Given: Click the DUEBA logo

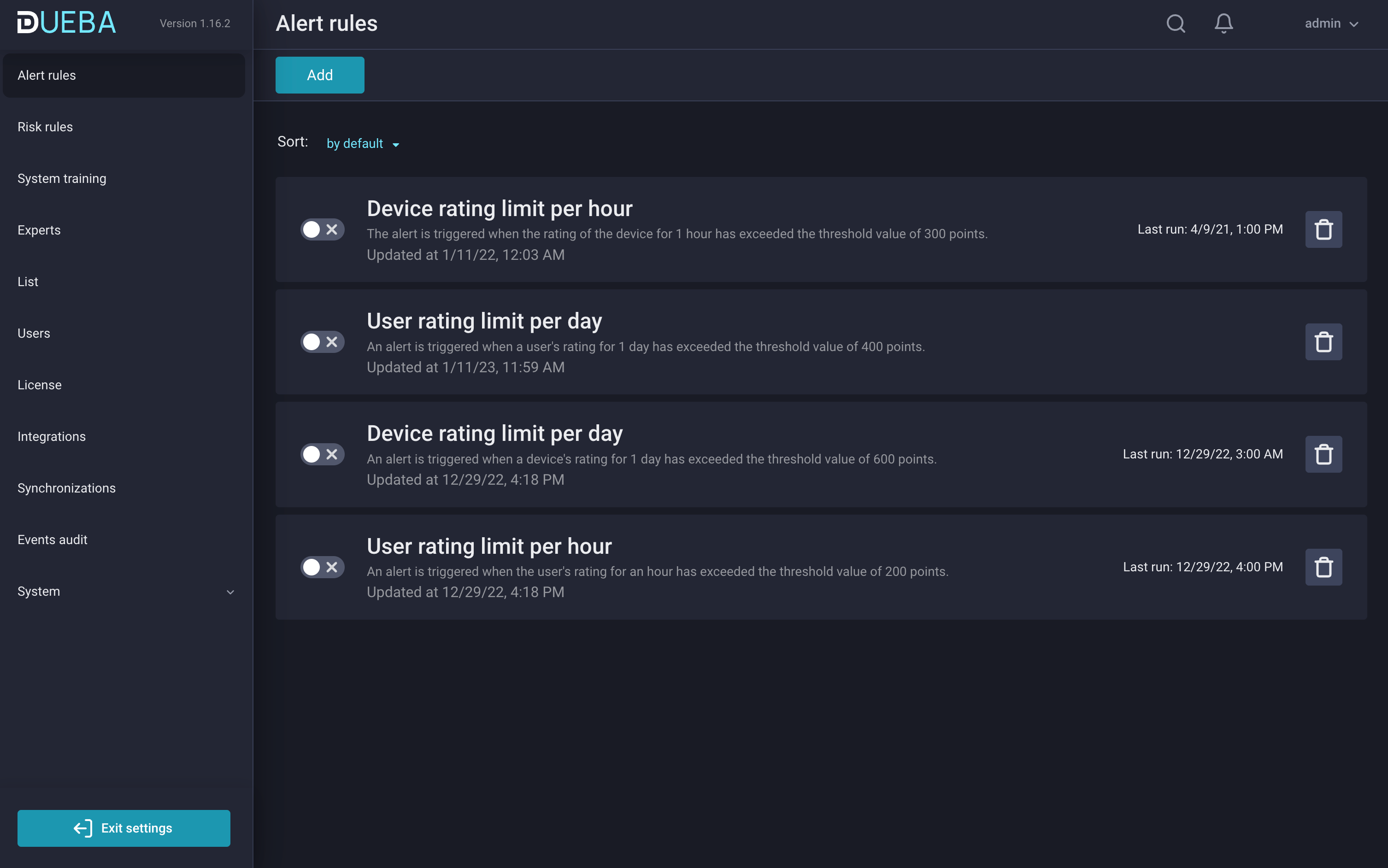Looking at the screenshot, I should click(66, 23).
